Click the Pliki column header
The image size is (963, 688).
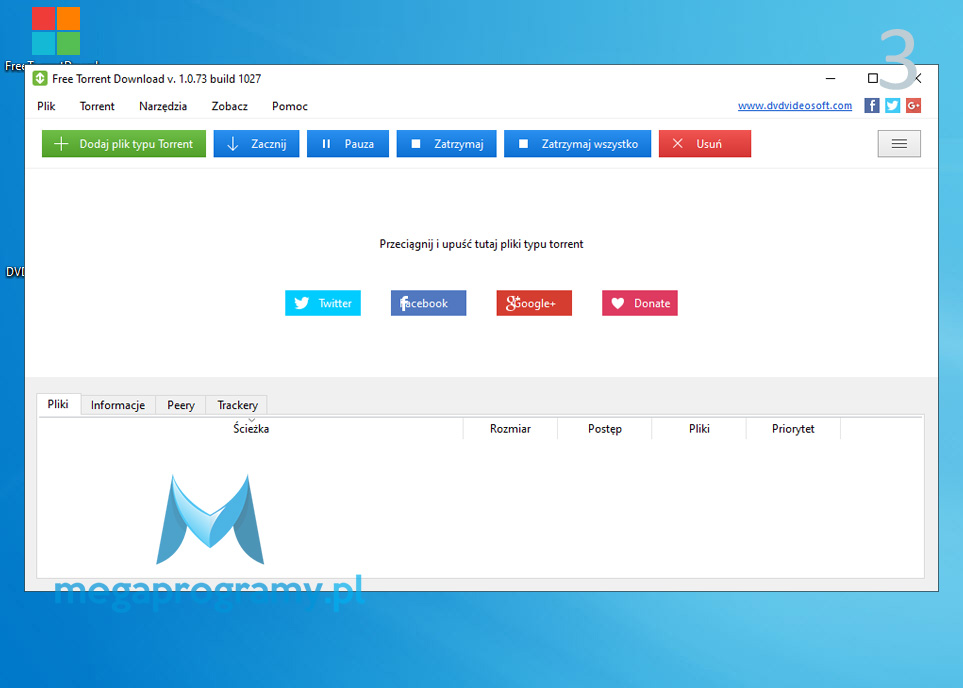tap(699, 429)
